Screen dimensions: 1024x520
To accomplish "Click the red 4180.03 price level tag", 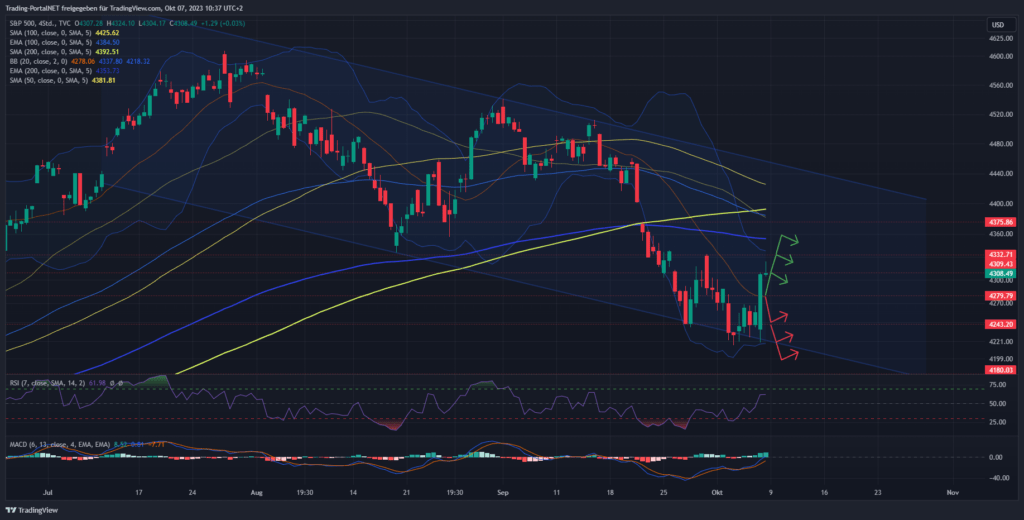I will click(1001, 370).
